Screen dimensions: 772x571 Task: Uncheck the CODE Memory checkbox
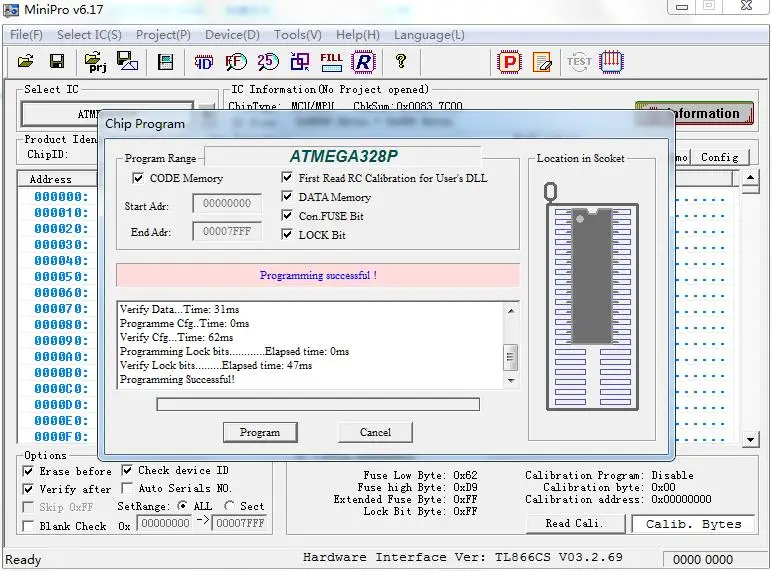[138, 178]
